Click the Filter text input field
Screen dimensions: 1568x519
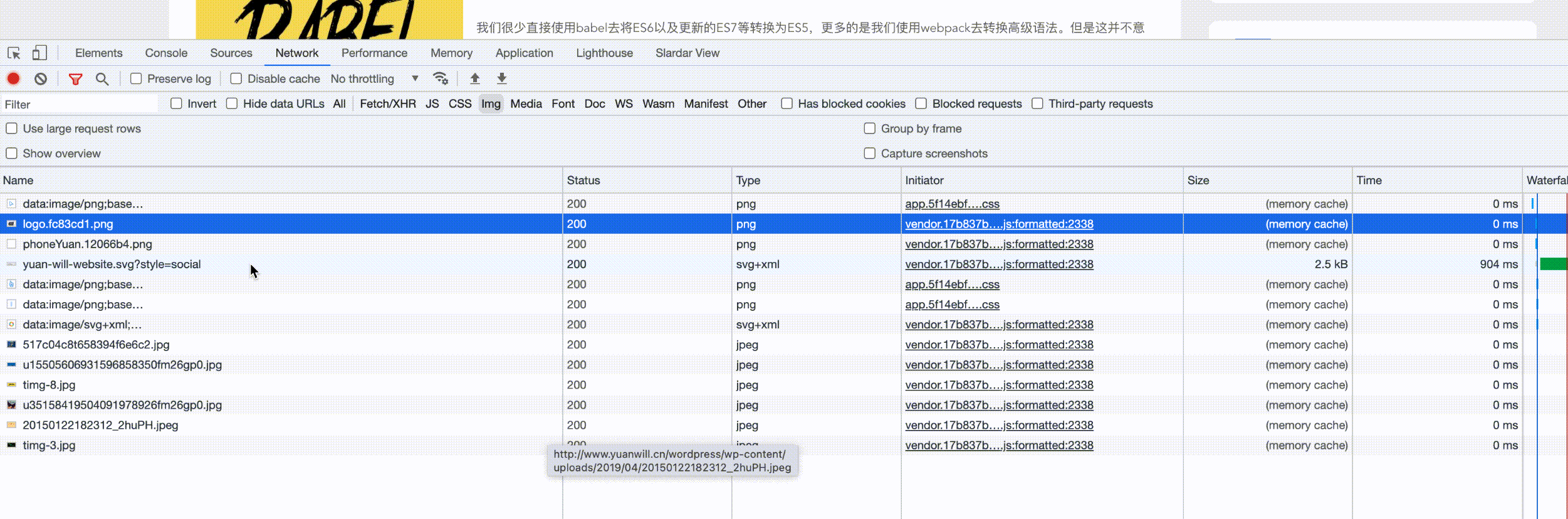80,104
